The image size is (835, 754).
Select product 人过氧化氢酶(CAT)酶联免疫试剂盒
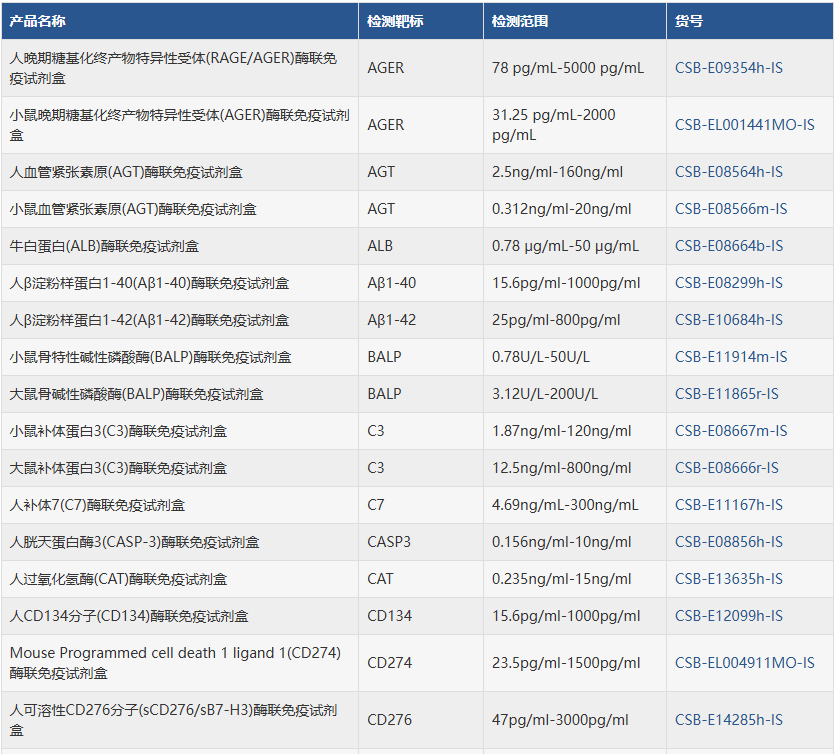(118, 579)
